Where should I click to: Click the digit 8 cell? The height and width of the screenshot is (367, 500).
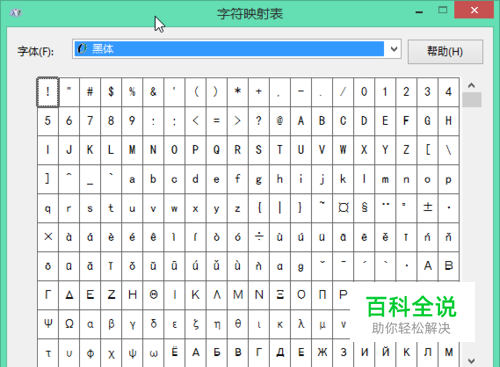click(111, 121)
